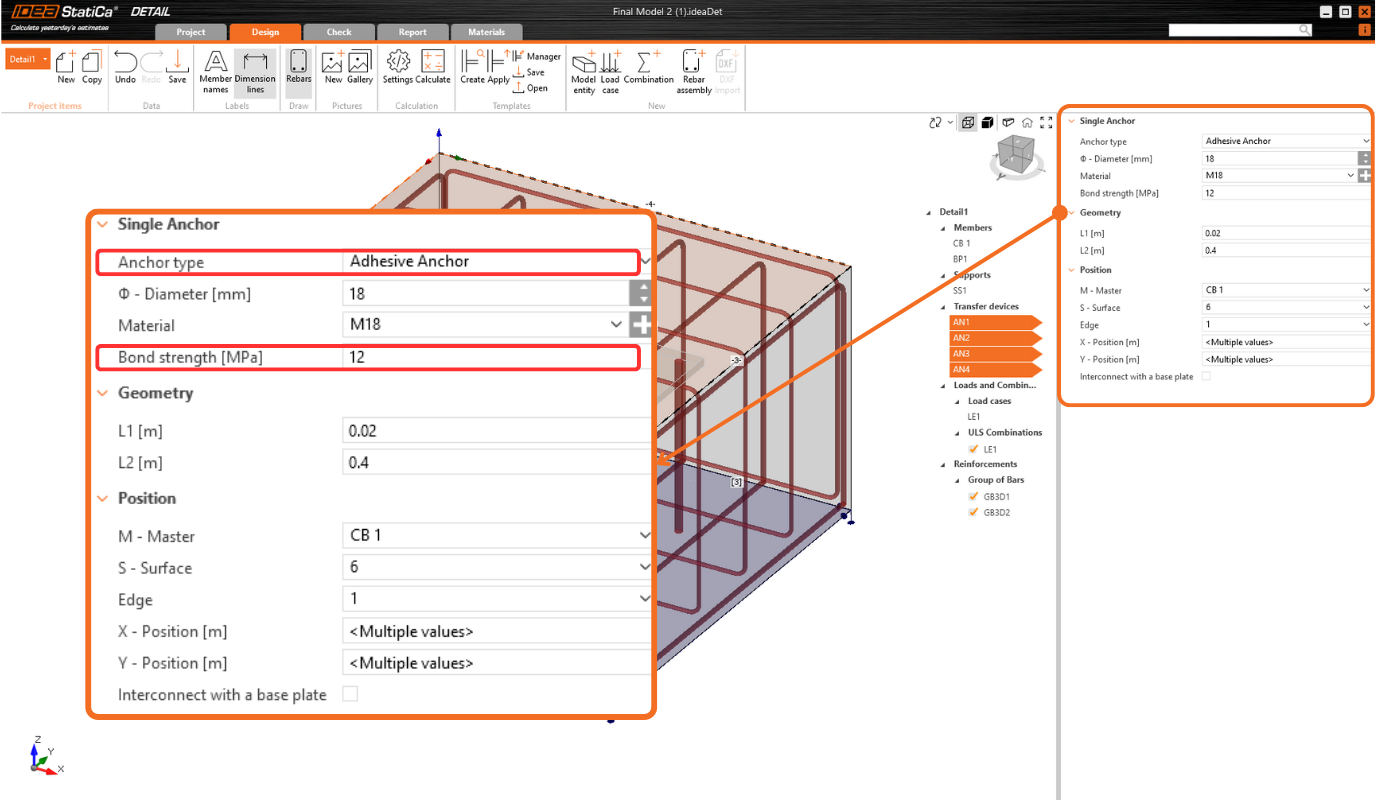Open the Anchor type dropdown
Viewport: 1376px width, 800px height.
pyautogui.click(x=497, y=261)
